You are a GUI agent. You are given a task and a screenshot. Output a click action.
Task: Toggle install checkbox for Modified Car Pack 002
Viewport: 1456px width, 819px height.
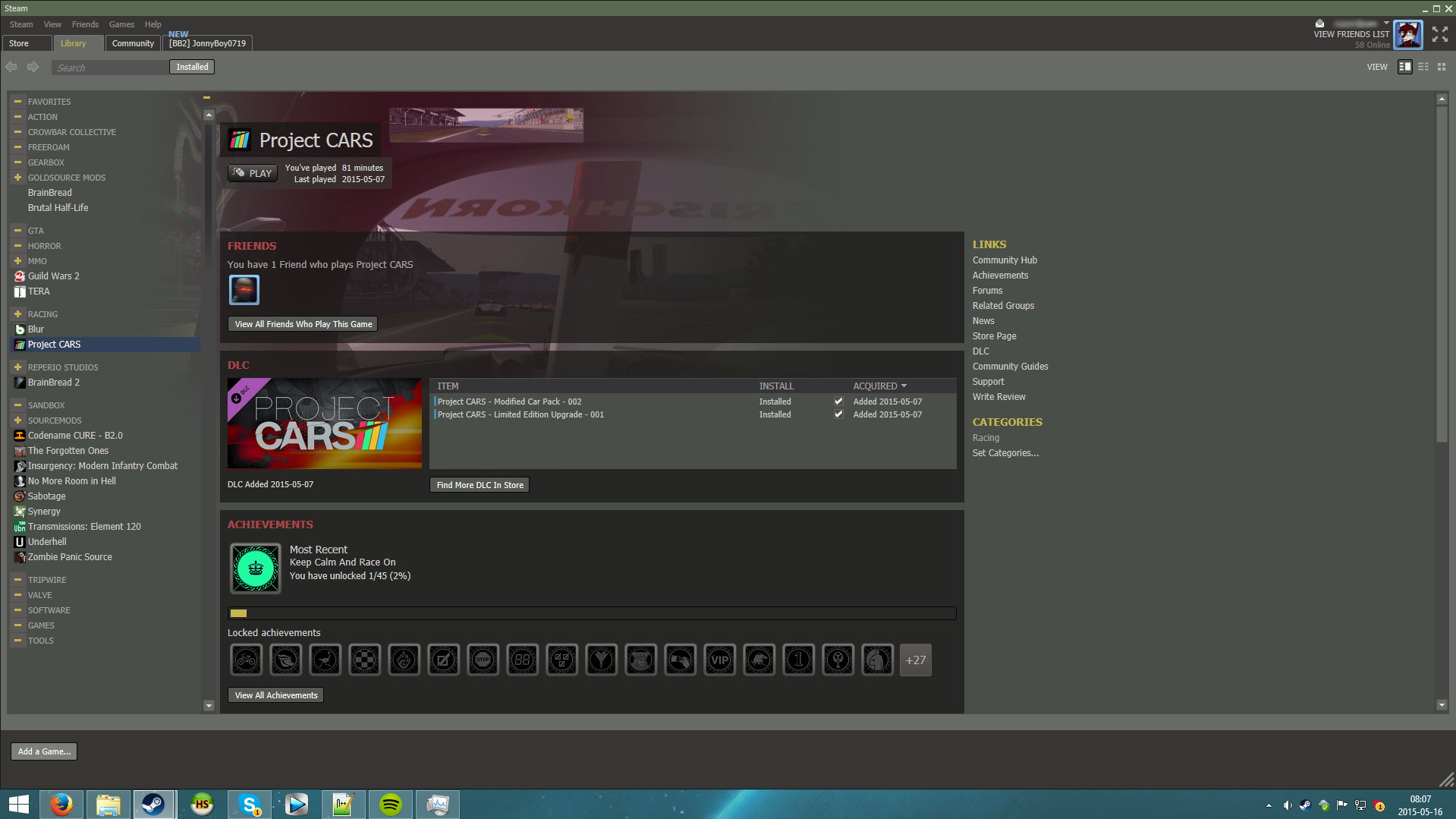[x=838, y=402]
